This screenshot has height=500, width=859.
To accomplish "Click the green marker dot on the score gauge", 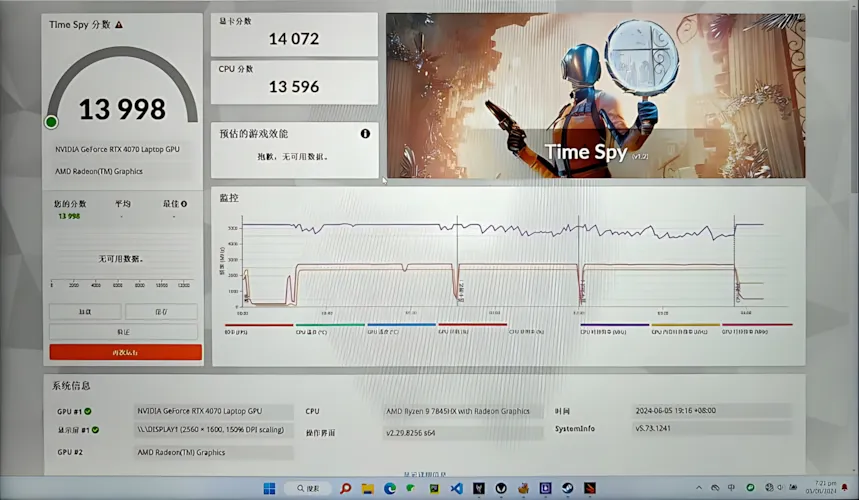I will (x=51, y=122).
